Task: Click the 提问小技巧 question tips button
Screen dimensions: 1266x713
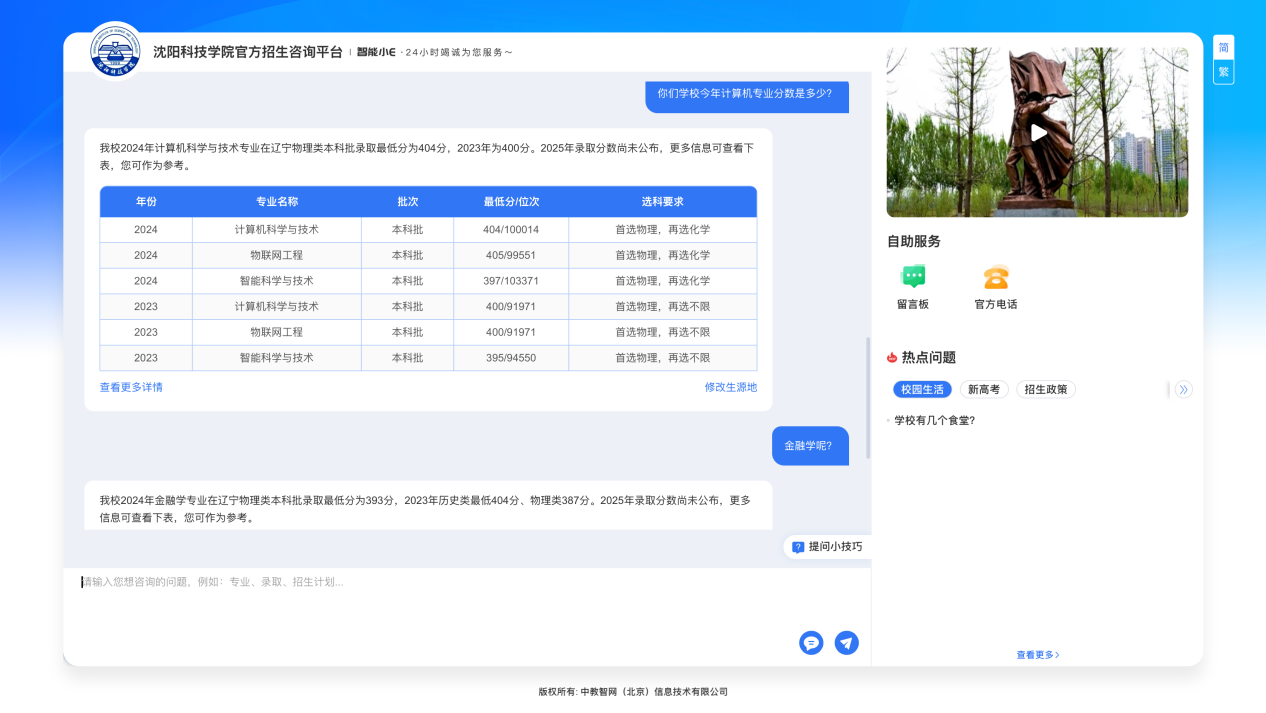Action: 826,547
